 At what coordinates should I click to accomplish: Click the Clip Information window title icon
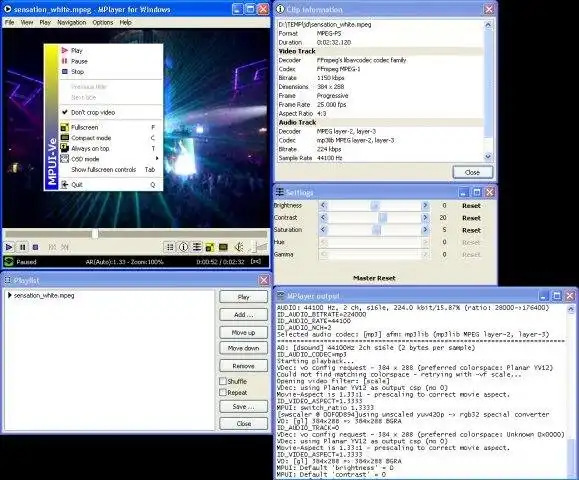(x=280, y=9)
